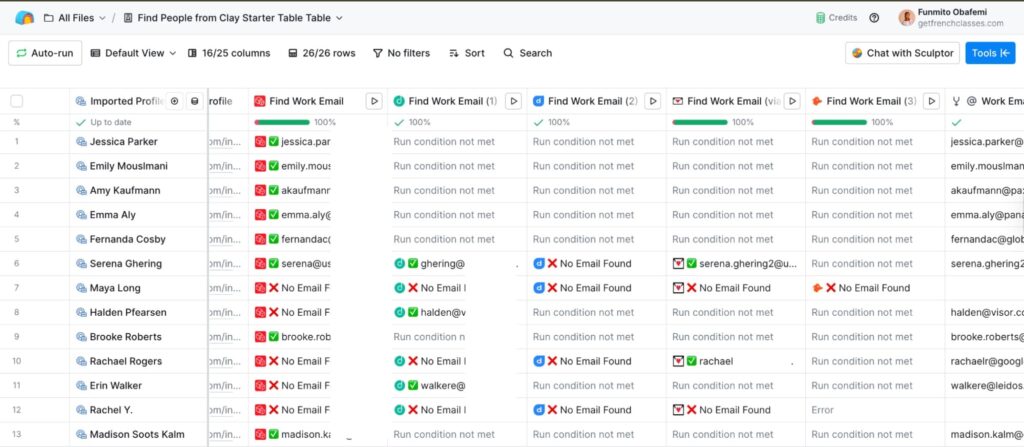Select the Amy Kaufmann cell
This screenshot has width=1024, height=447.
point(138,190)
